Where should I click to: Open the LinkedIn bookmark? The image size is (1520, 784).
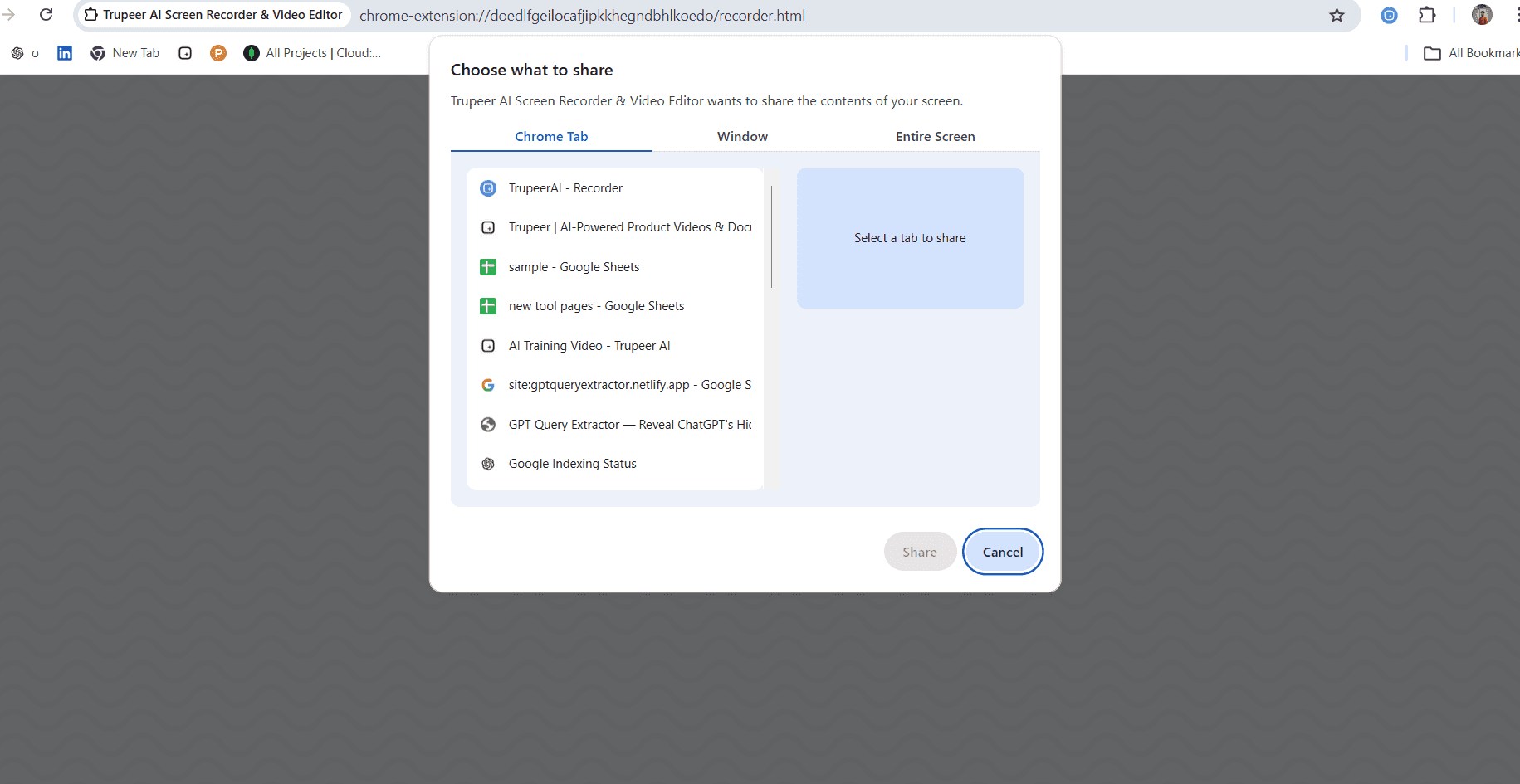65,53
